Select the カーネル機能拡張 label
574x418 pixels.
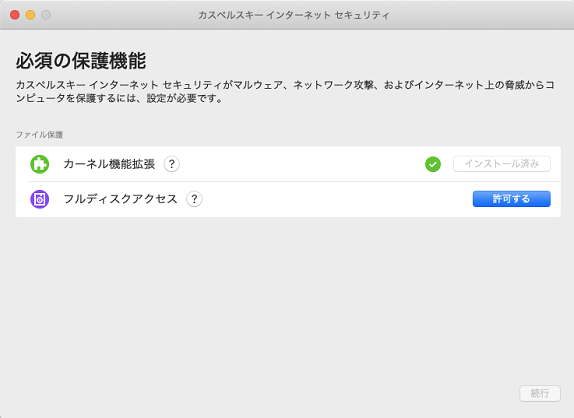point(109,164)
